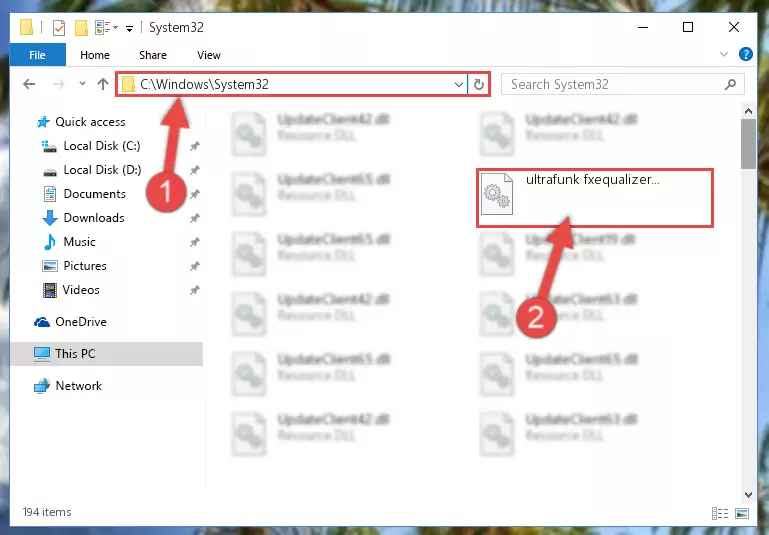Switch to the View ribbon tab
This screenshot has width=769, height=535.
(x=208, y=55)
